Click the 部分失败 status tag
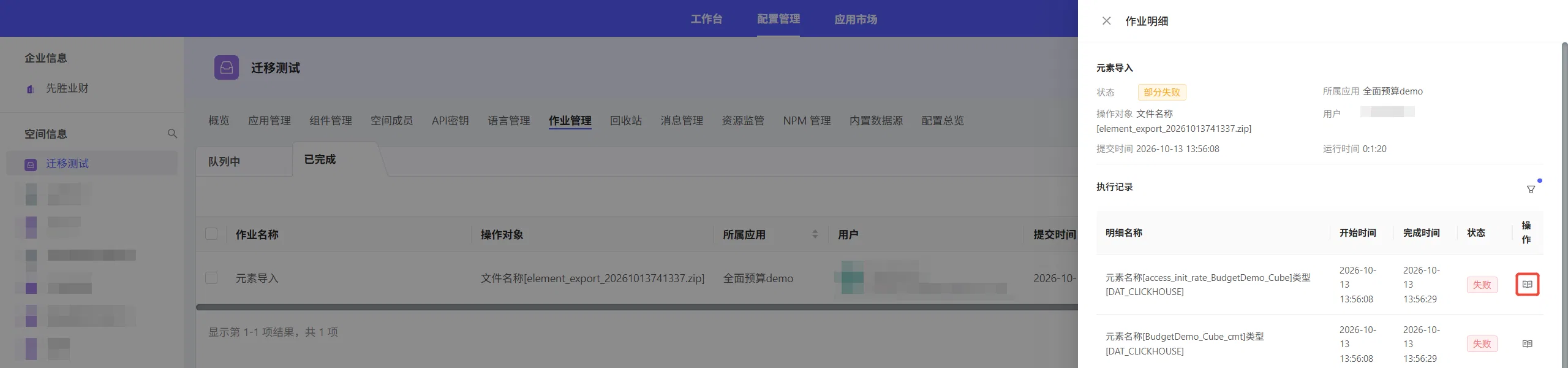 point(1162,93)
